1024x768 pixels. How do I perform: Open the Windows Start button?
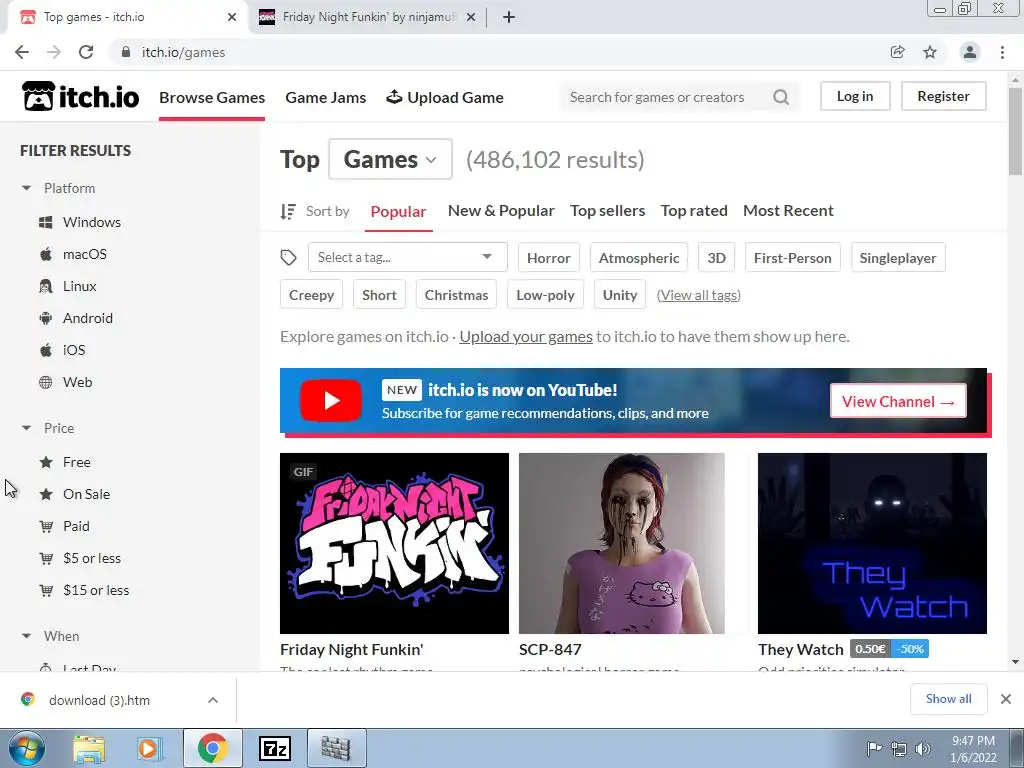(26, 748)
